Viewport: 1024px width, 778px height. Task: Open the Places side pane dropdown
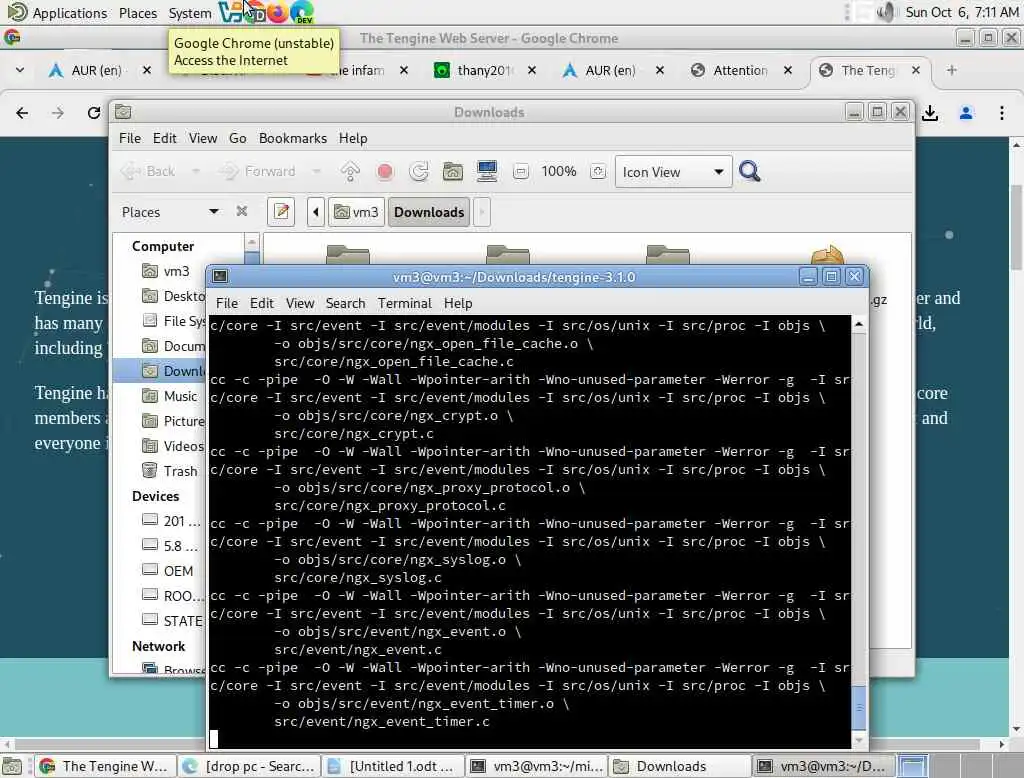coord(170,212)
